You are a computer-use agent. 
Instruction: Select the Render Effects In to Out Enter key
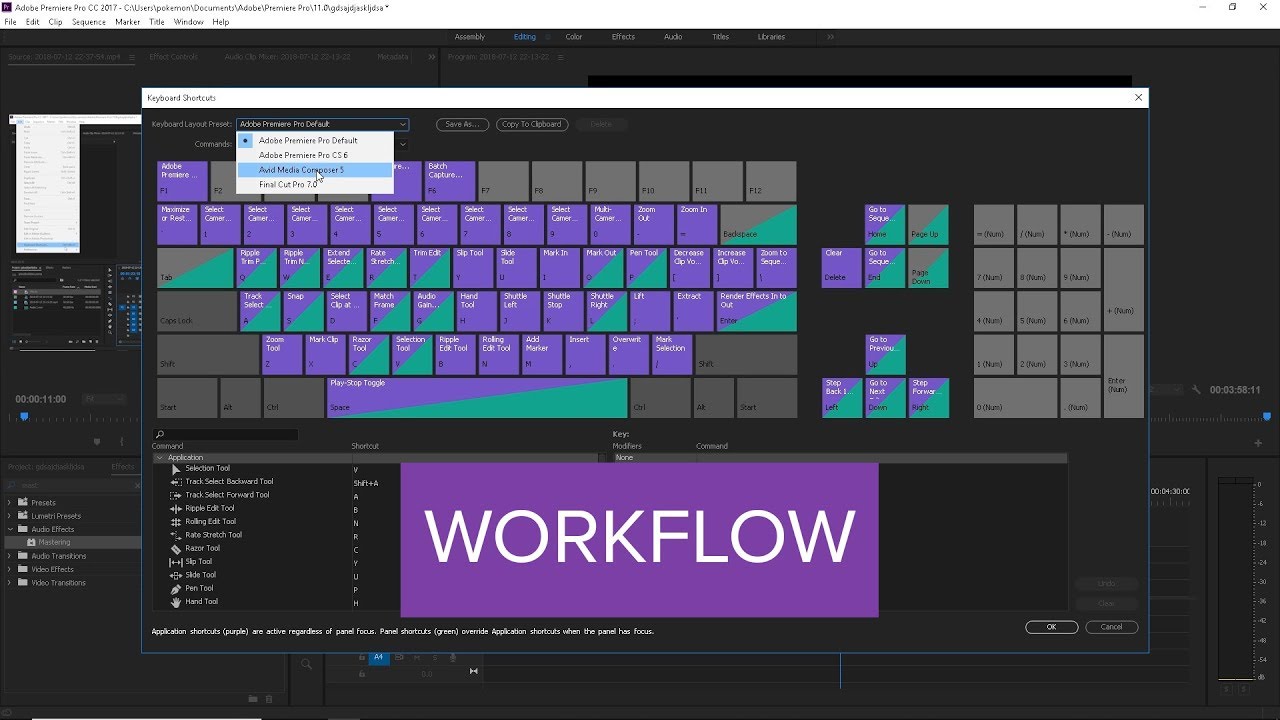pyautogui.click(x=757, y=311)
